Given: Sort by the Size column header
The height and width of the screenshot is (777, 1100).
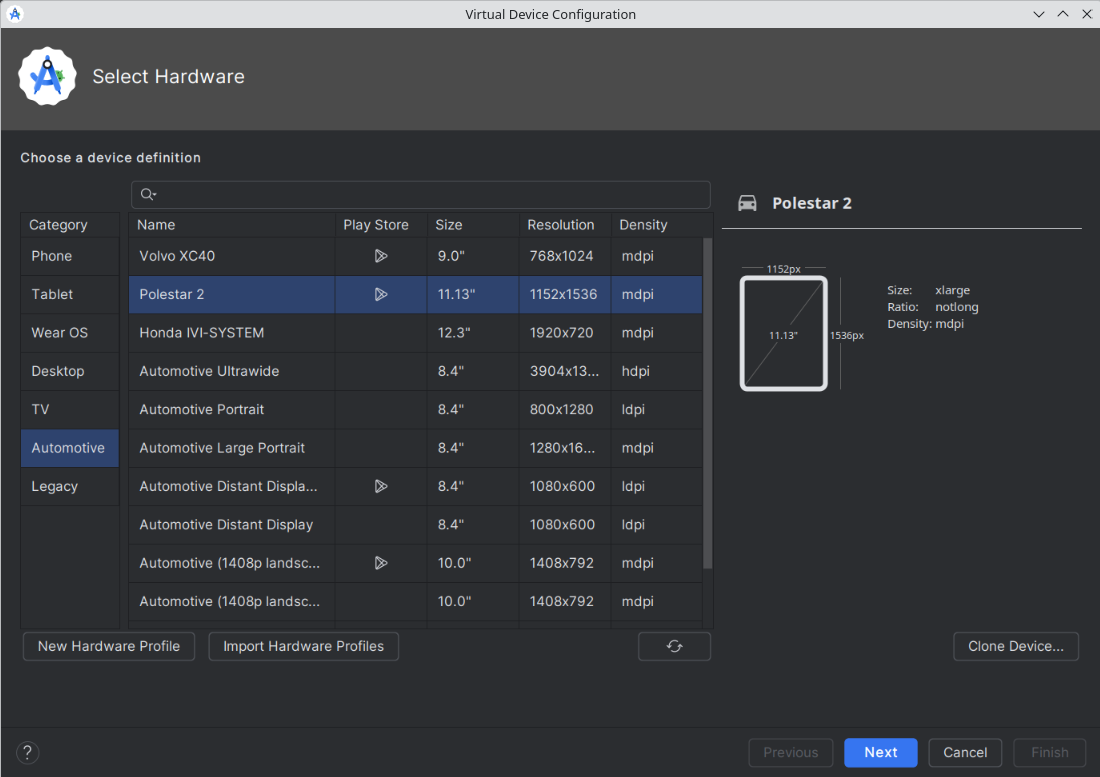Looking at the screenshot, I should [473, 225].
